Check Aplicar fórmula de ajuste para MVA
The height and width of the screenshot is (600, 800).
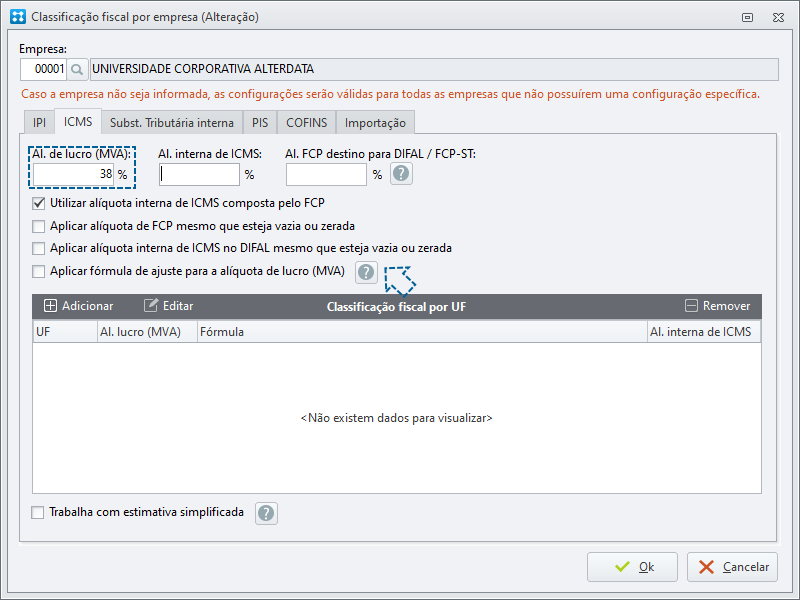(38, 271)
